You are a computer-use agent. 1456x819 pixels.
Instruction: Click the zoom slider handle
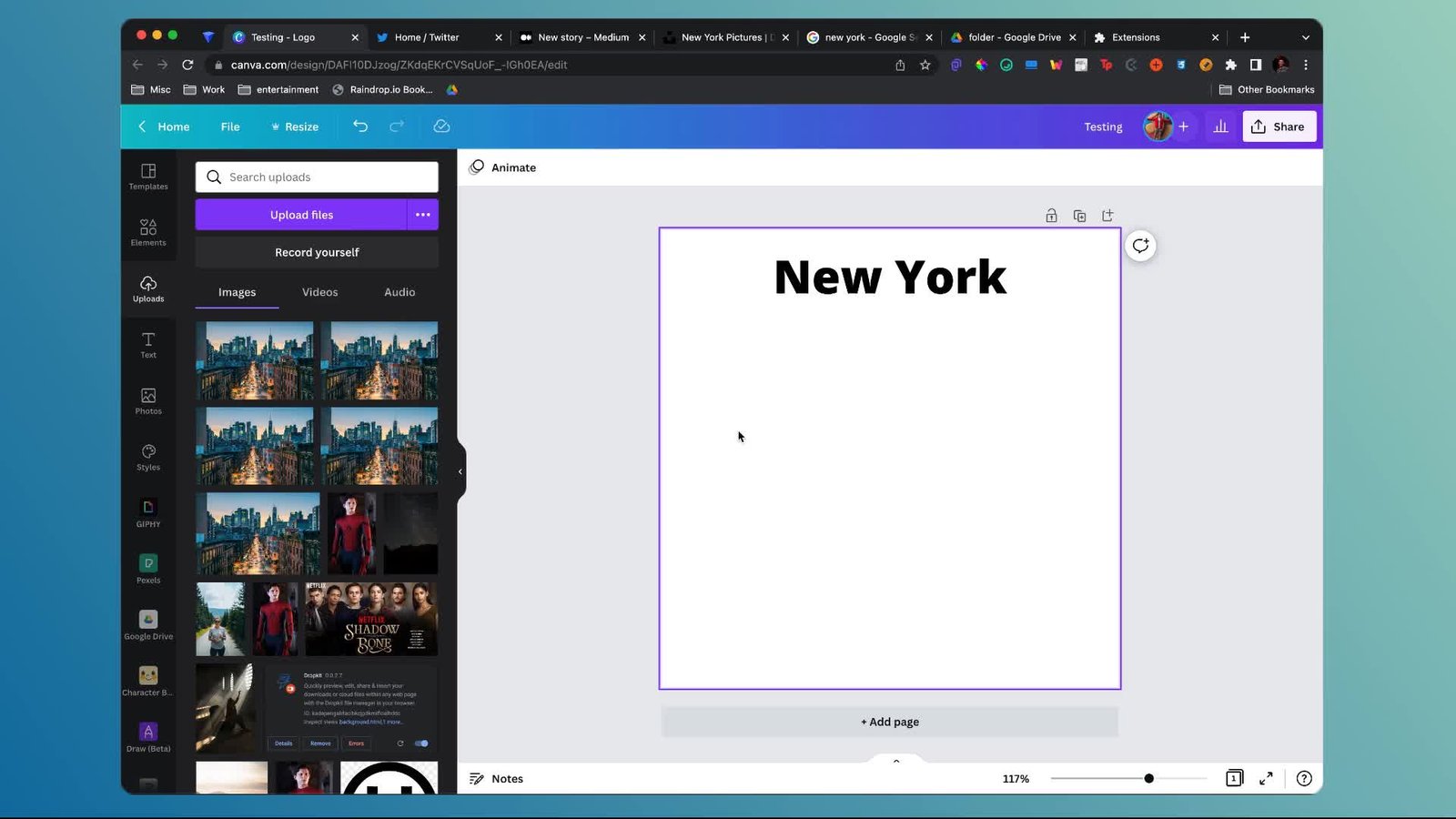tap(1148, 778)
